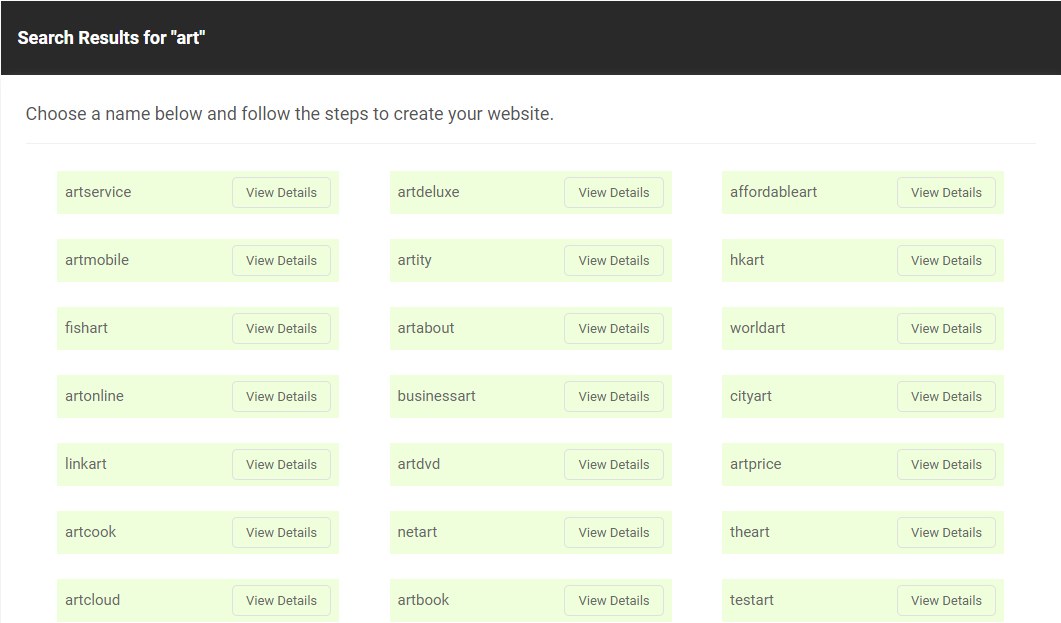
Task: View details for fishart
Action: tap(281, 329)
